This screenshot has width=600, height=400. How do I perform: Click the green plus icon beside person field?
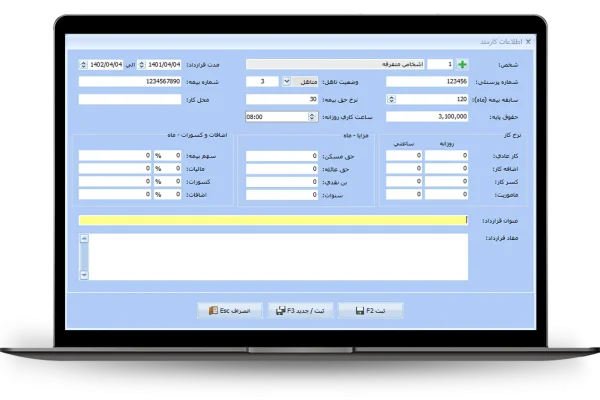tap(461, 64)
